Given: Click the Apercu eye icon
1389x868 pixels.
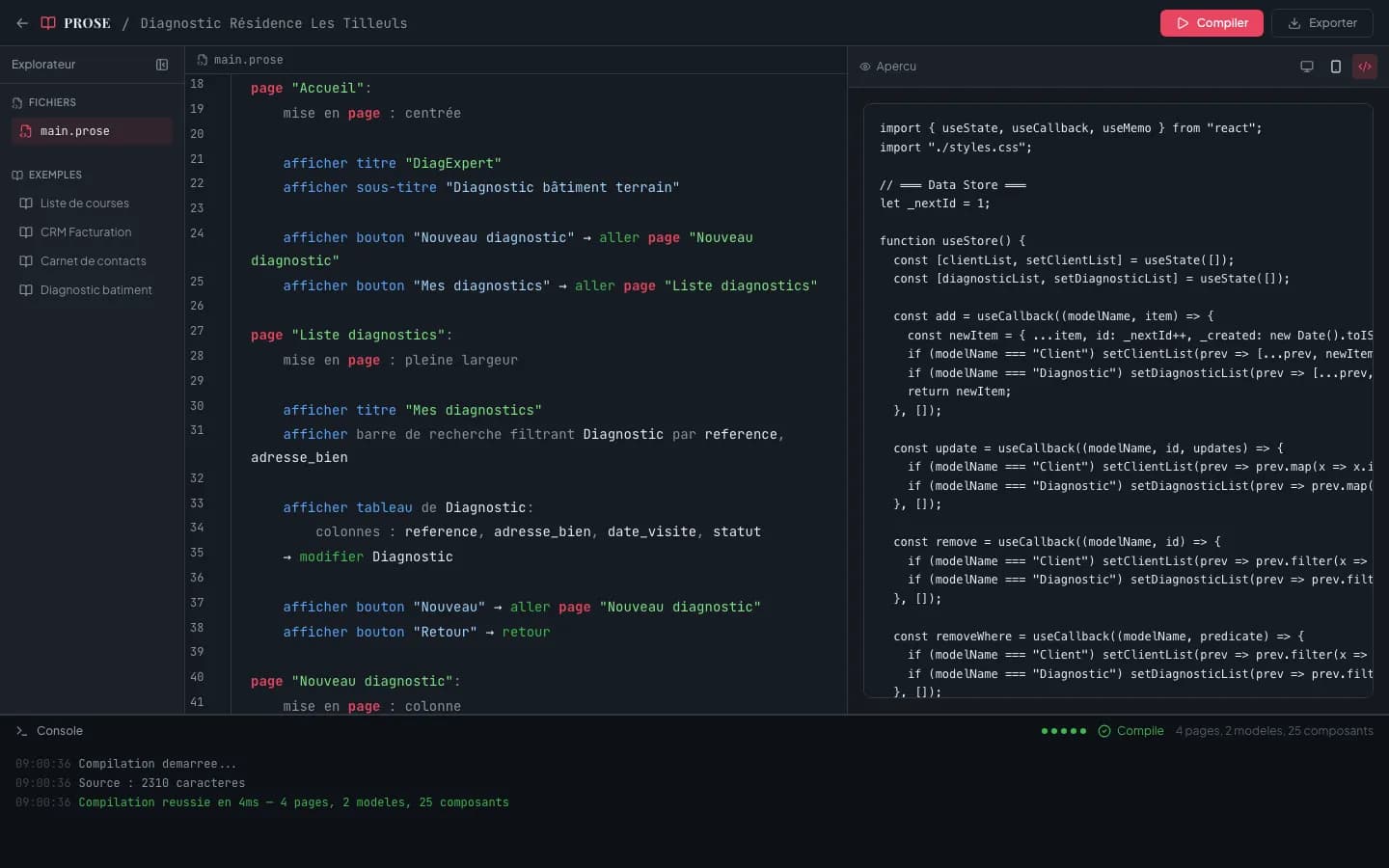Looking at the screenshot, I should coord(865,67).
